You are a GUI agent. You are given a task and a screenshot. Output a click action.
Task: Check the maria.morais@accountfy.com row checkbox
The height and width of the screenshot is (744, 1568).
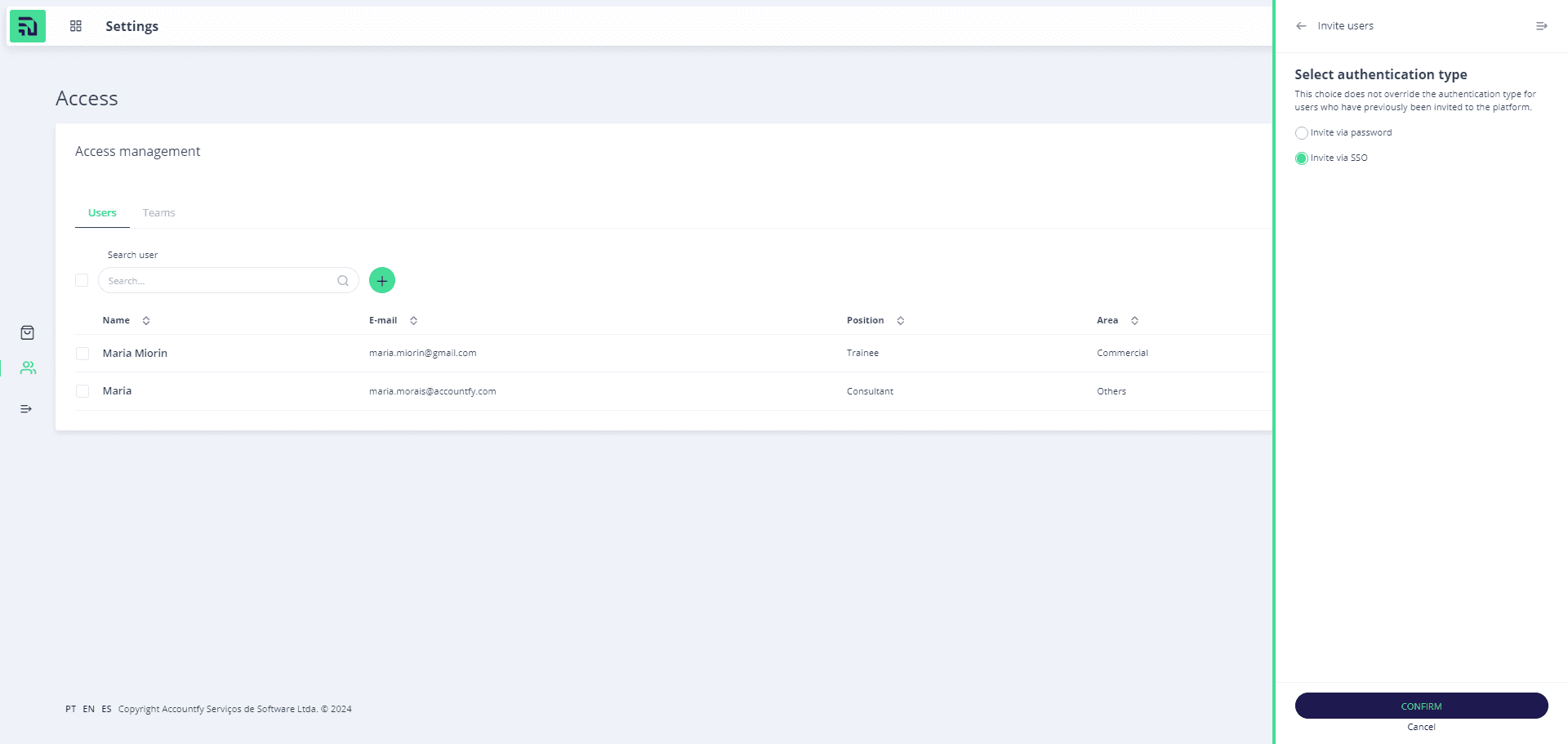[82, 391]
